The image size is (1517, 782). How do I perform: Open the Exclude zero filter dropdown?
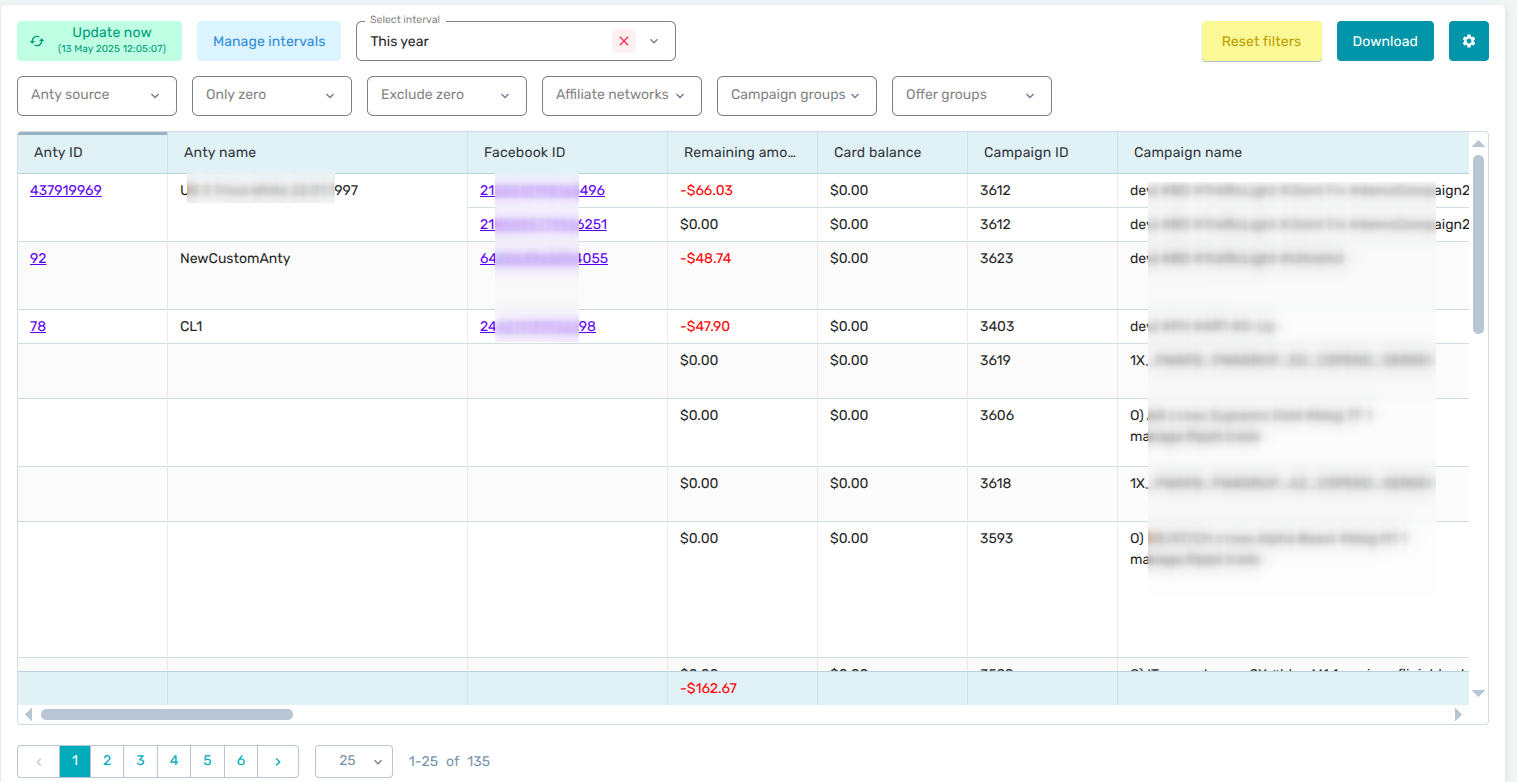pyautogui.click(x=447, y=95)
